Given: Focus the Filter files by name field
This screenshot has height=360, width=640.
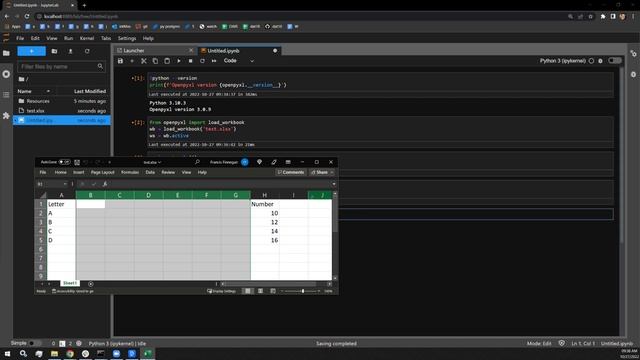Looking at the screenshot, I should pos(61,67).
